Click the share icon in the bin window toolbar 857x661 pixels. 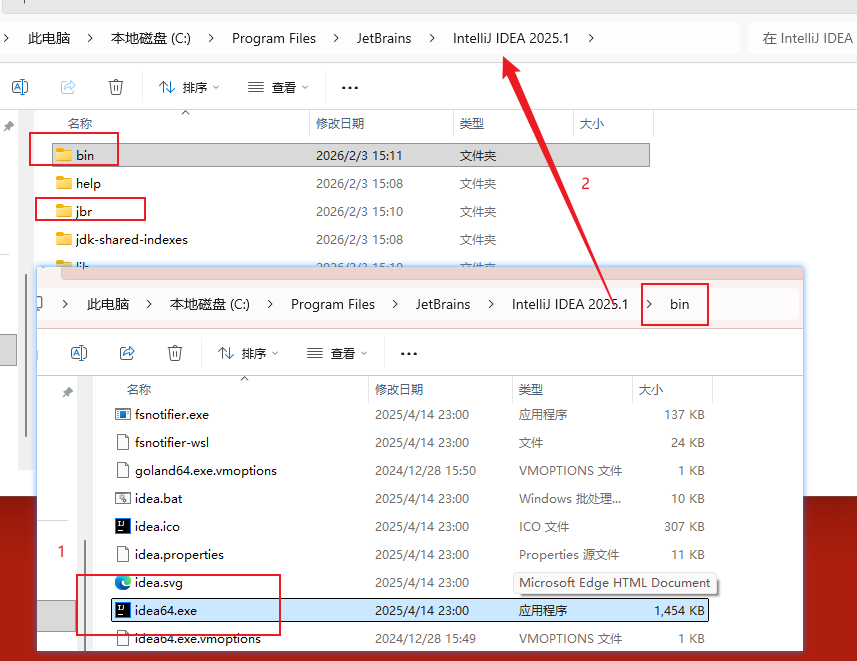(x=127, y=353)
